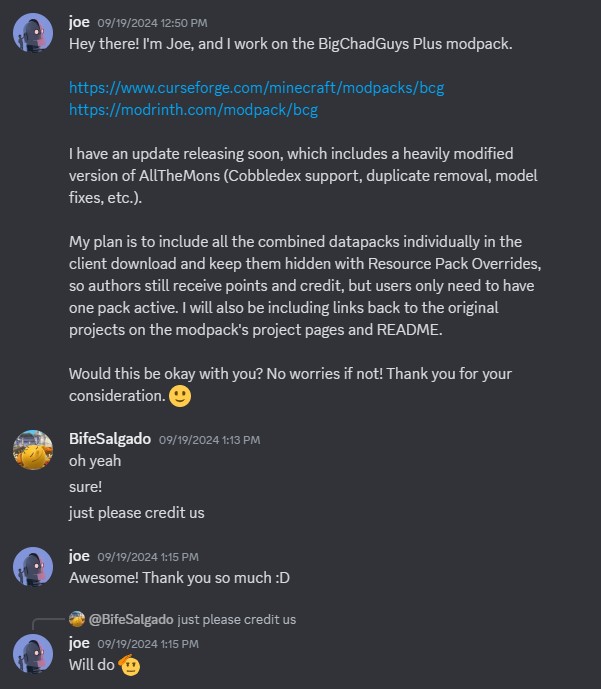601x689 pixels.
Task: Open the CurseForge modpack link
Action: (256, 88)
